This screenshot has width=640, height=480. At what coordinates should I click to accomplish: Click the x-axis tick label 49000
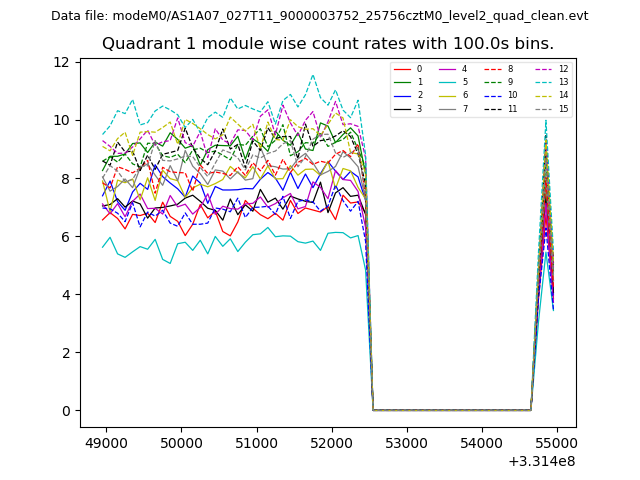pyautogui.click(x=106, y=443)
